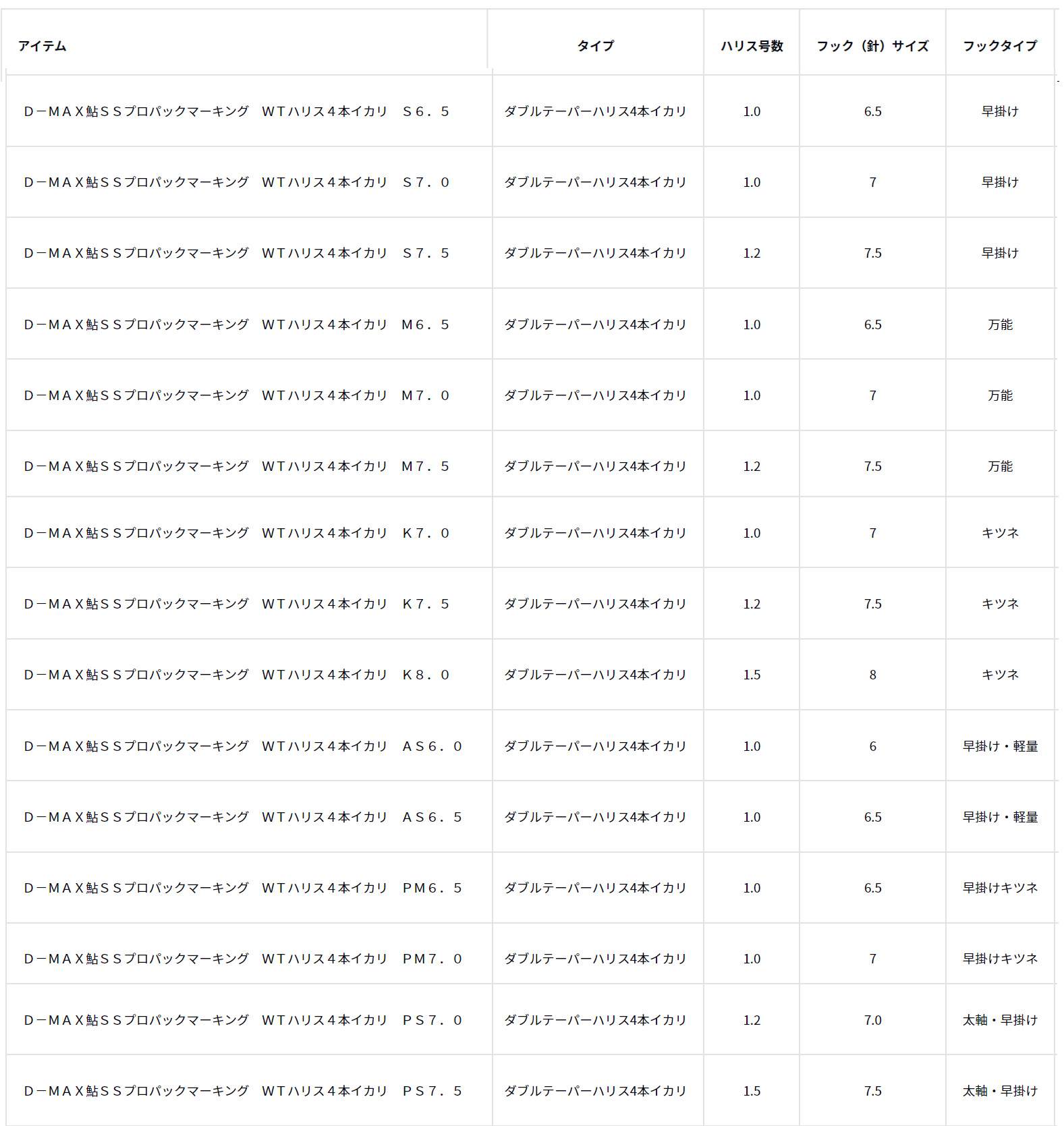Click the 1.5 ハリス号数 cell in K8.0 row
Image resolution: width=1064 pixels, height=1126 pixels.
(x=752, y=675)
